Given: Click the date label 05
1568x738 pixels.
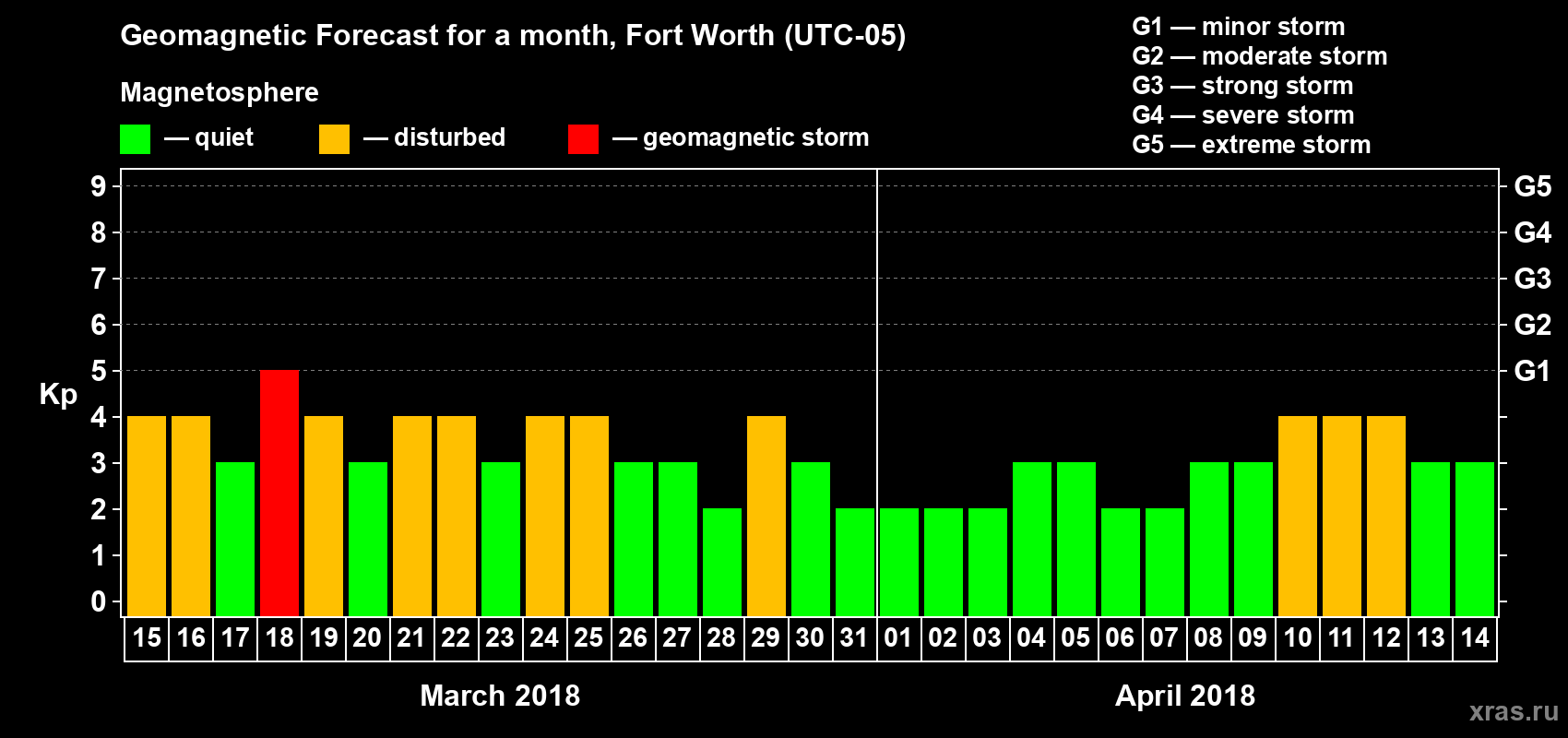Looking at the screenshot, I should (x=1076, y=638).
